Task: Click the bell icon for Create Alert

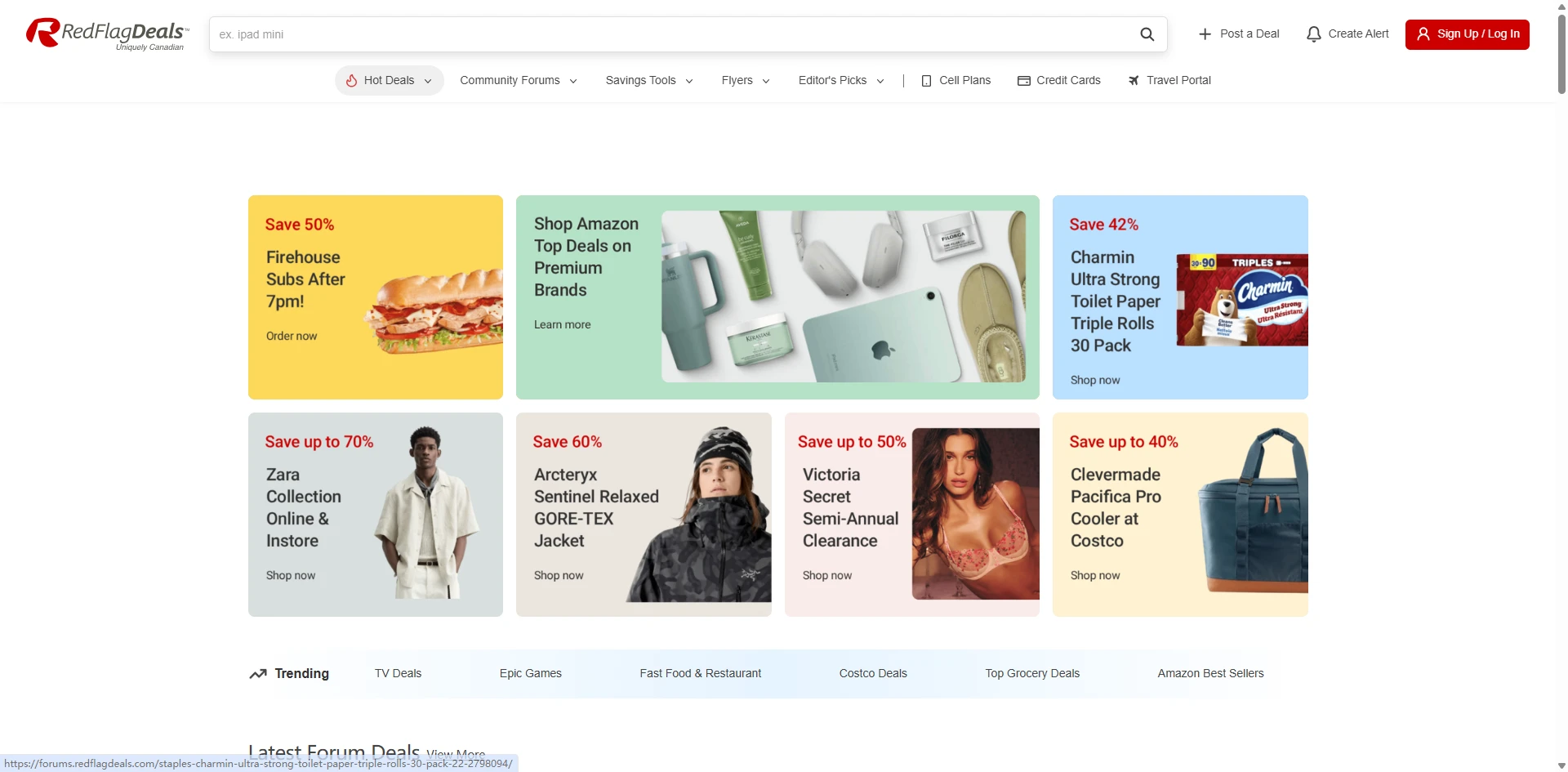Action: click(x=1313, y=34)
